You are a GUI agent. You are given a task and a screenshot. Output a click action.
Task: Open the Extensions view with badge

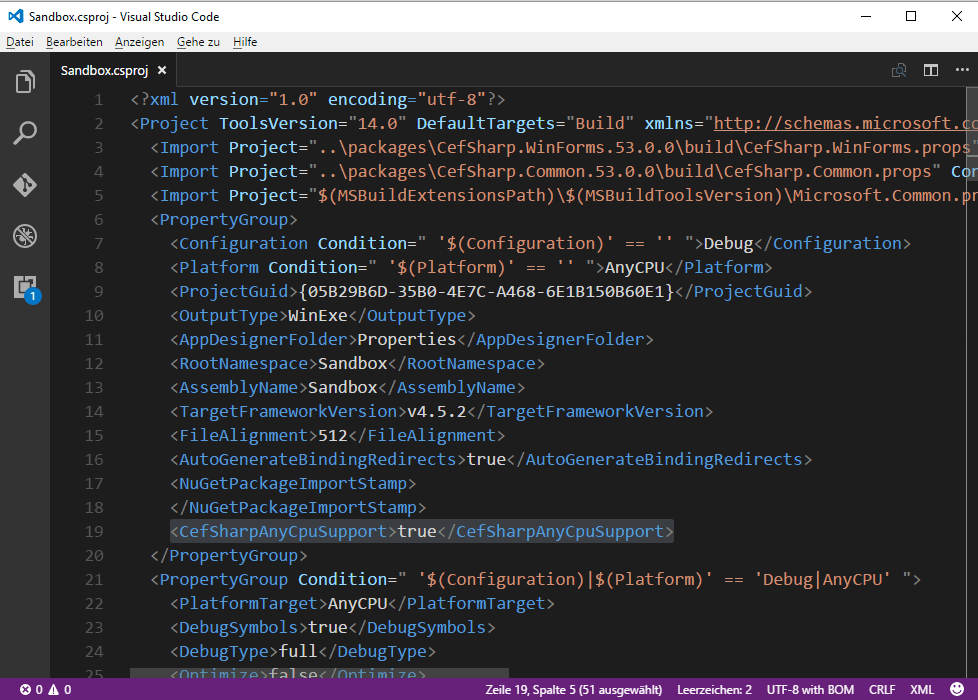25,288
